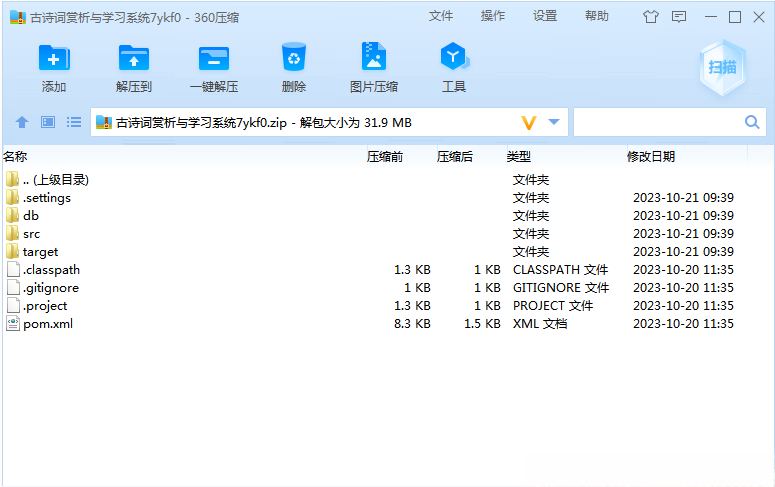Click the 扫描 (Scan) shield button
Image resolution: width=775 pixels, height=487 pixels.
point(723,67)
